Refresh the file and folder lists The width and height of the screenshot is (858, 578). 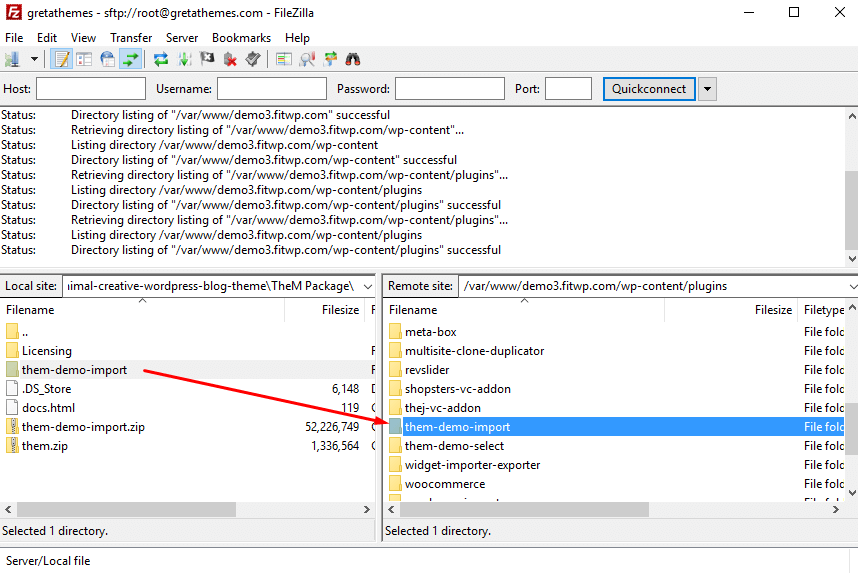click(161, 59)
